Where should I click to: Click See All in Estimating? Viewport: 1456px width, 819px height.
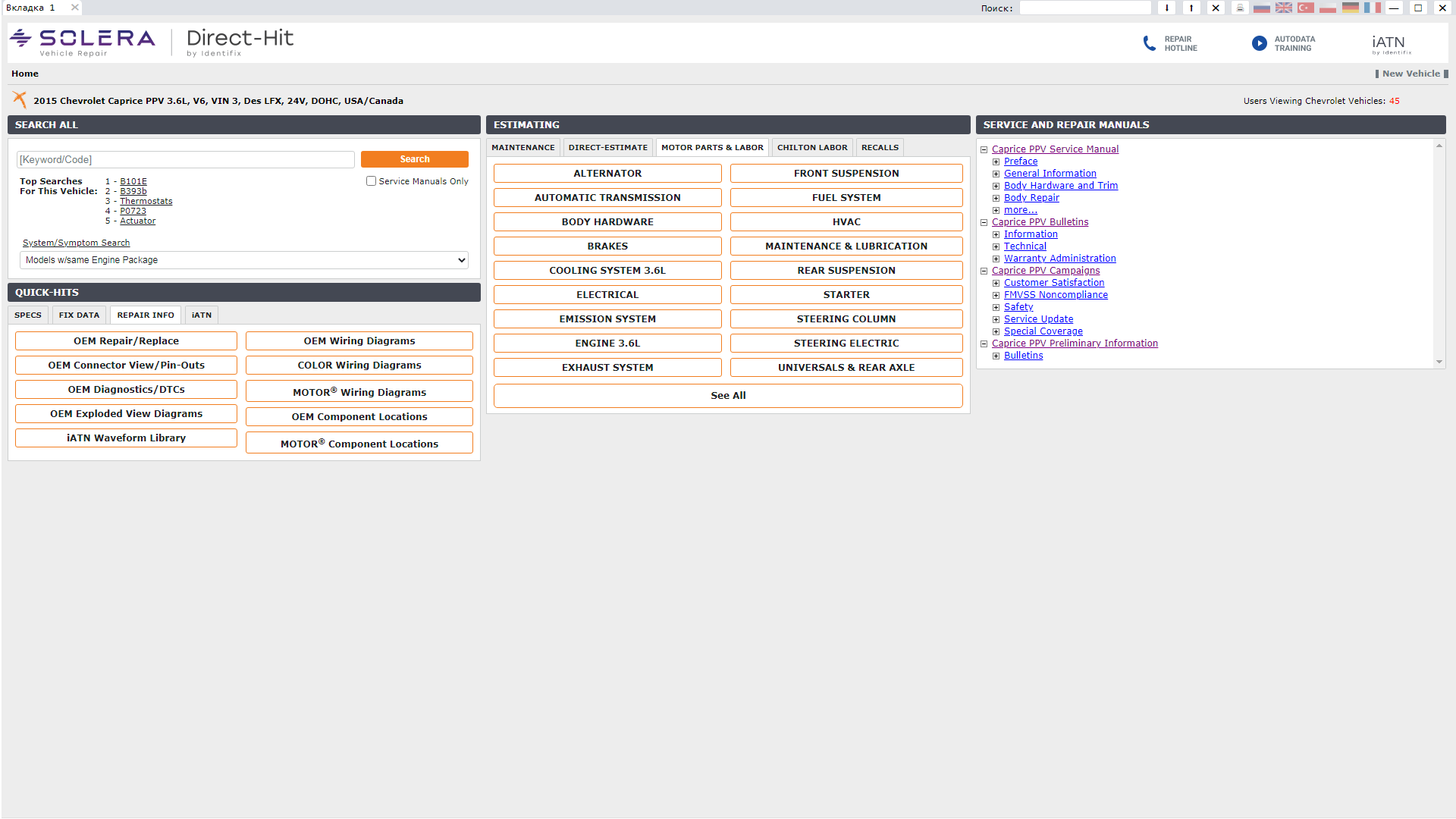(728, 396)
